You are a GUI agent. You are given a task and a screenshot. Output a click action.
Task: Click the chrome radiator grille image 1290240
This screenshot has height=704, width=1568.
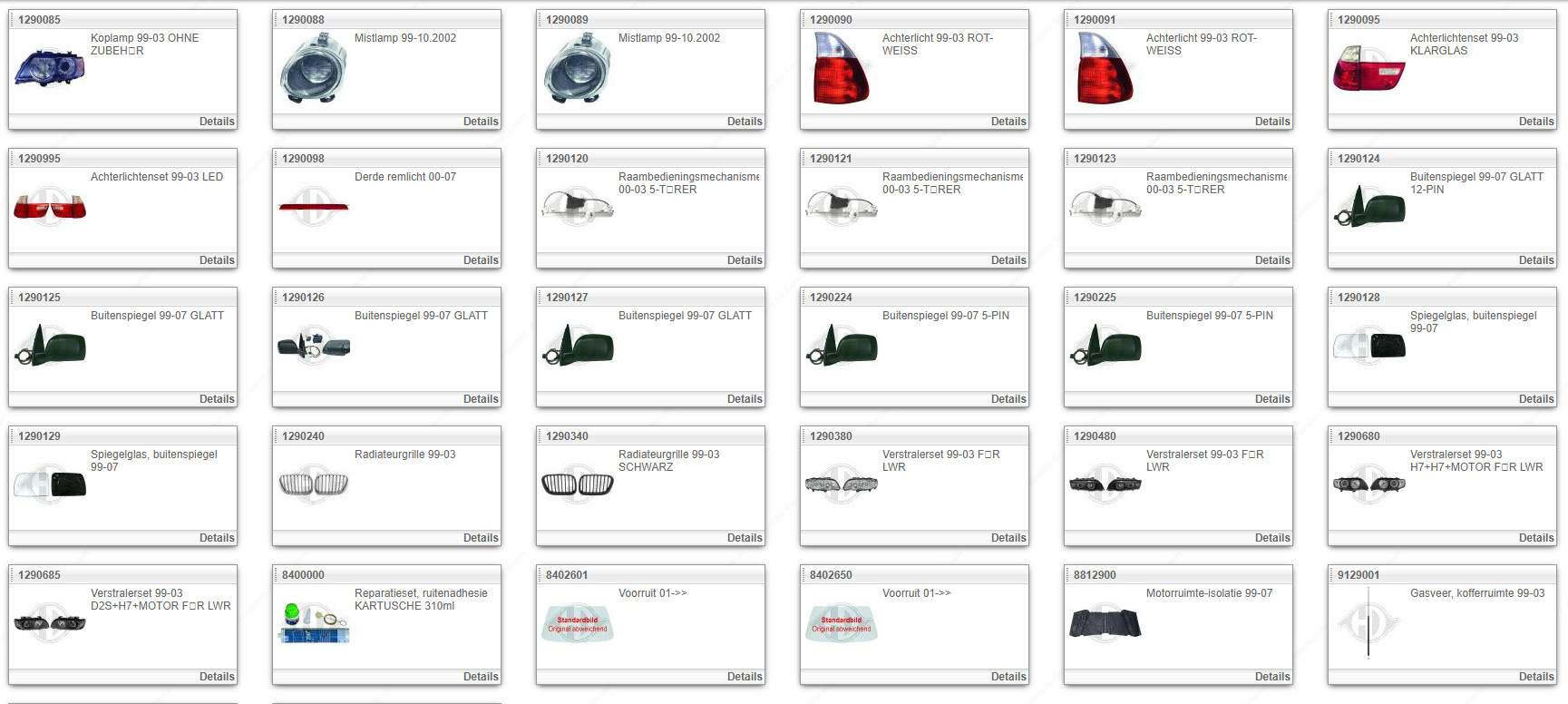coord(314,484)
